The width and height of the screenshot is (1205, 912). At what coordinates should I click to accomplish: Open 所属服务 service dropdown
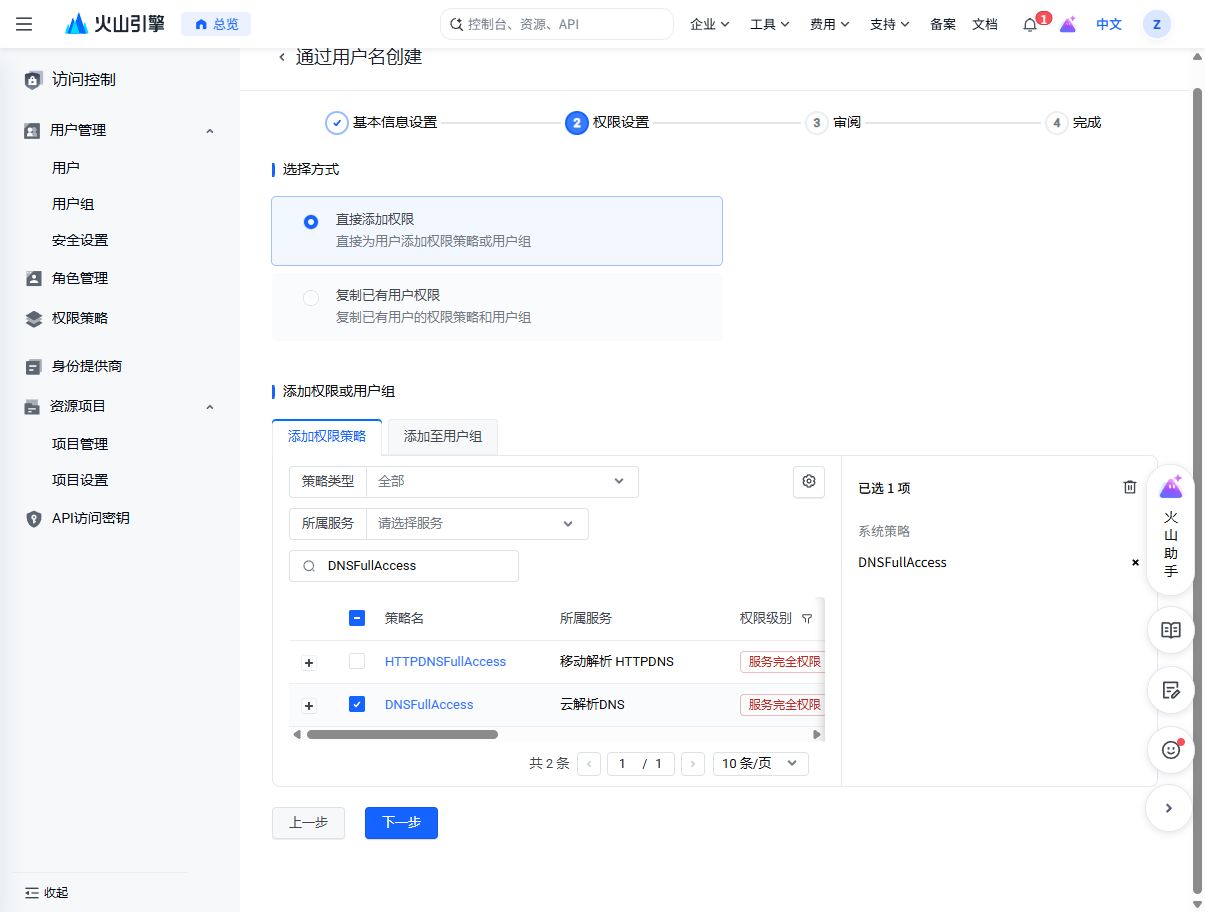477,523
